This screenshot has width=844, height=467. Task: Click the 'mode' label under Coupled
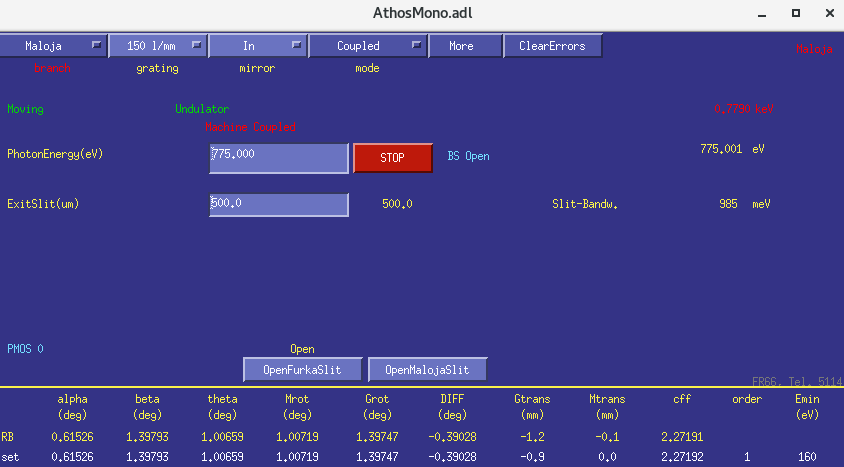click(x=367, y=68)
